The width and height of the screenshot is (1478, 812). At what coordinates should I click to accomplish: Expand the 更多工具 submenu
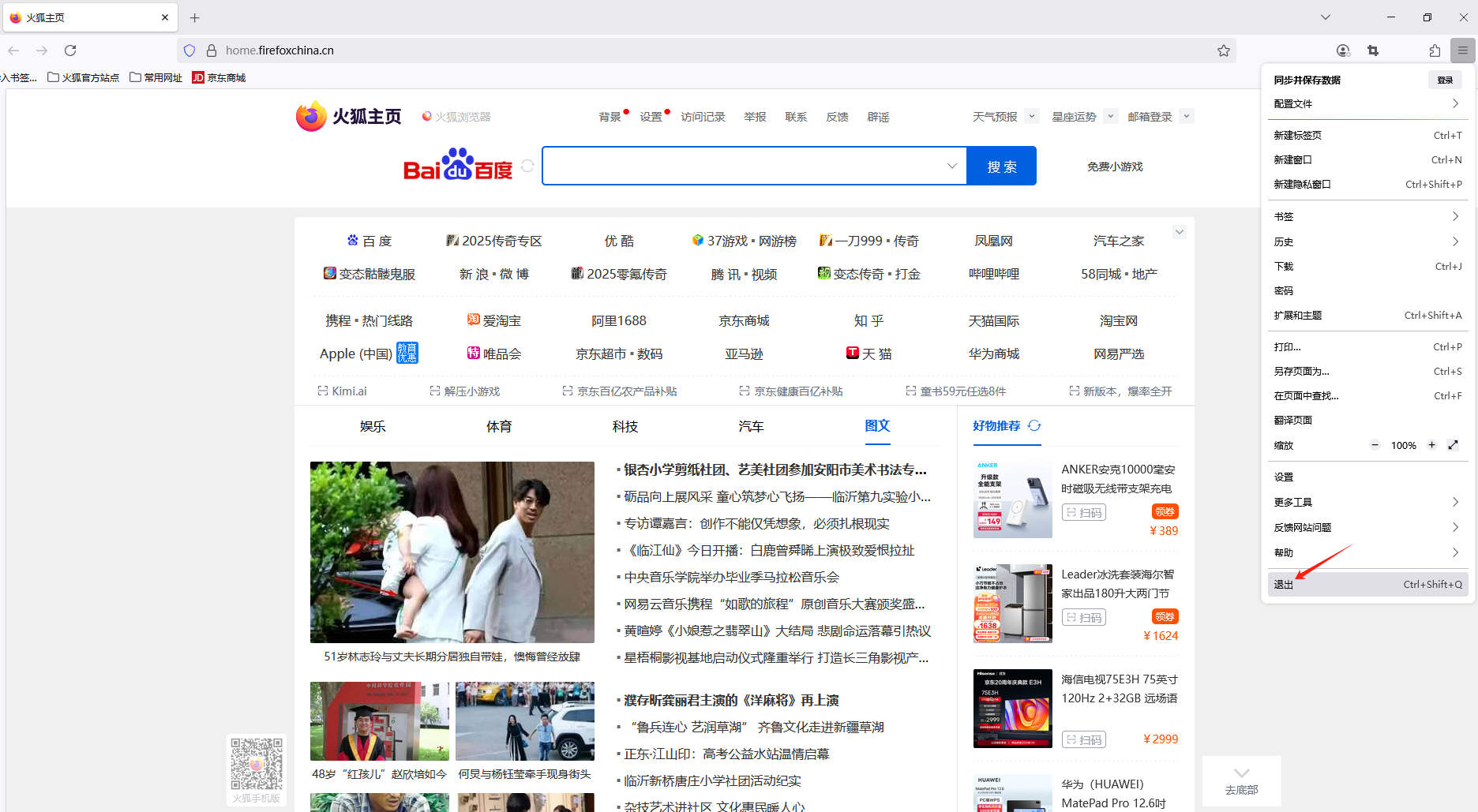click(x=1367, y=502)
